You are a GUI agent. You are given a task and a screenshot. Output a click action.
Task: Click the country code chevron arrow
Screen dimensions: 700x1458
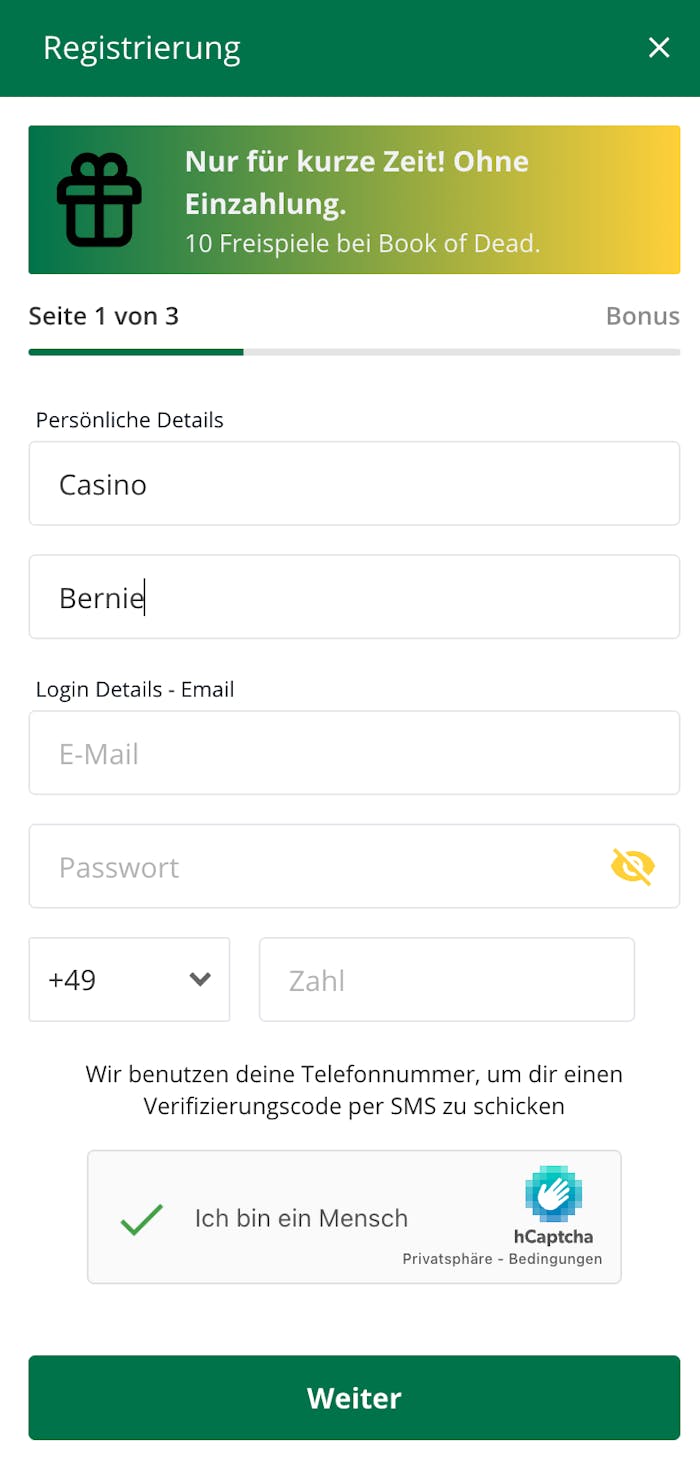point(200,980)
